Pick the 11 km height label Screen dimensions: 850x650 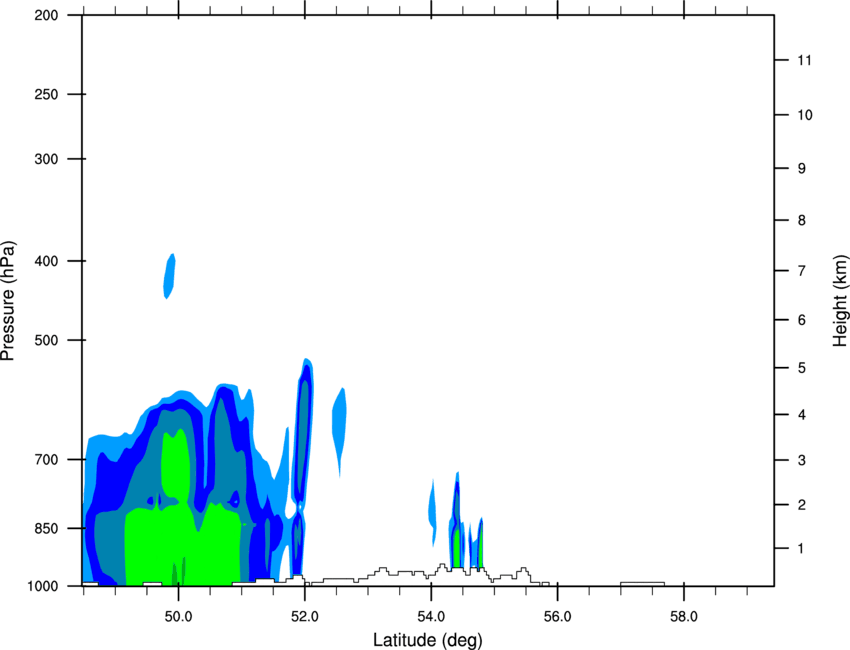804,60
